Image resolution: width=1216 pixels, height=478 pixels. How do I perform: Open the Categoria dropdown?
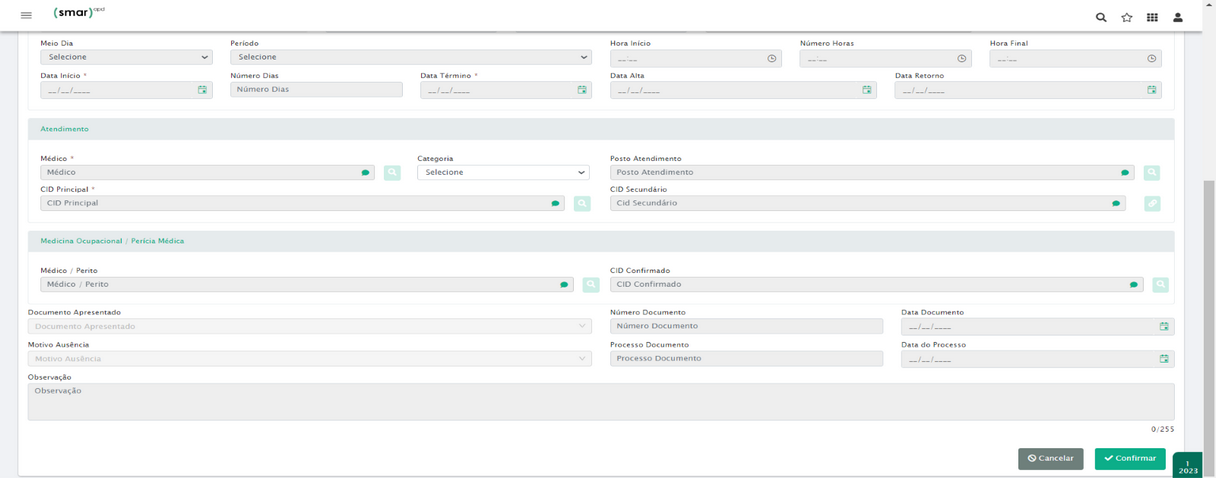click(503, 172)
